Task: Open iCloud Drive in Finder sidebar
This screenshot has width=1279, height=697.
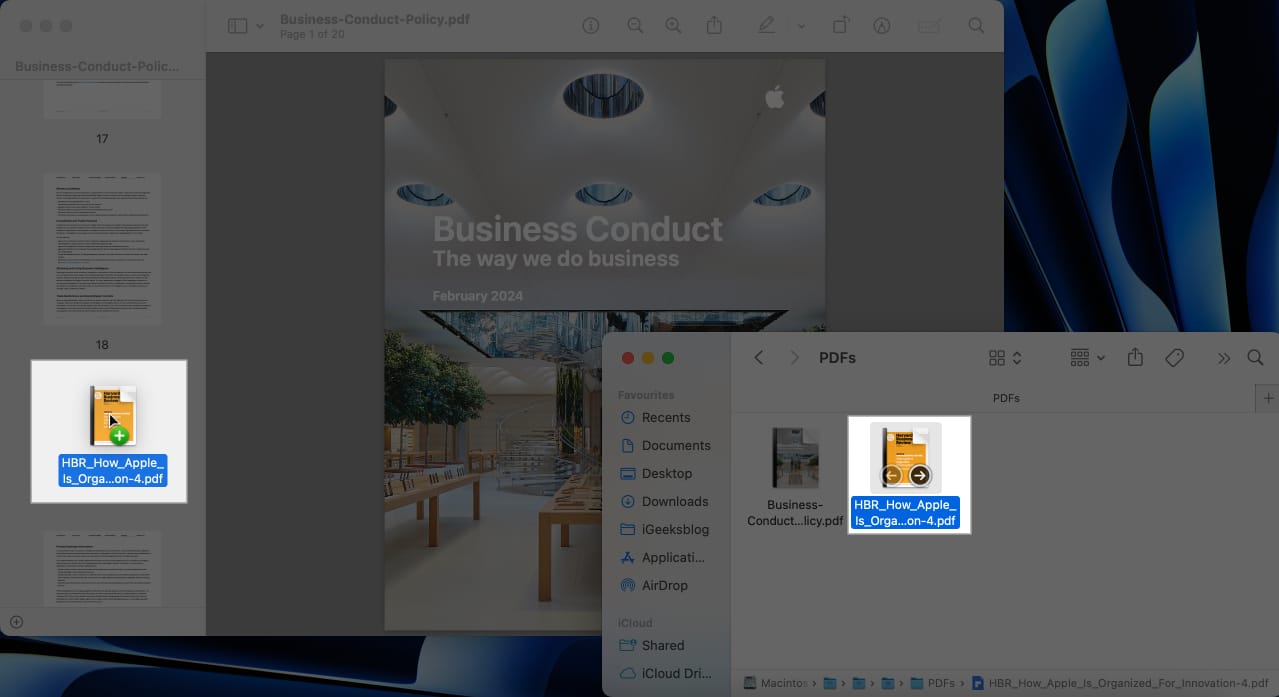Action: [x=666, y=673]
